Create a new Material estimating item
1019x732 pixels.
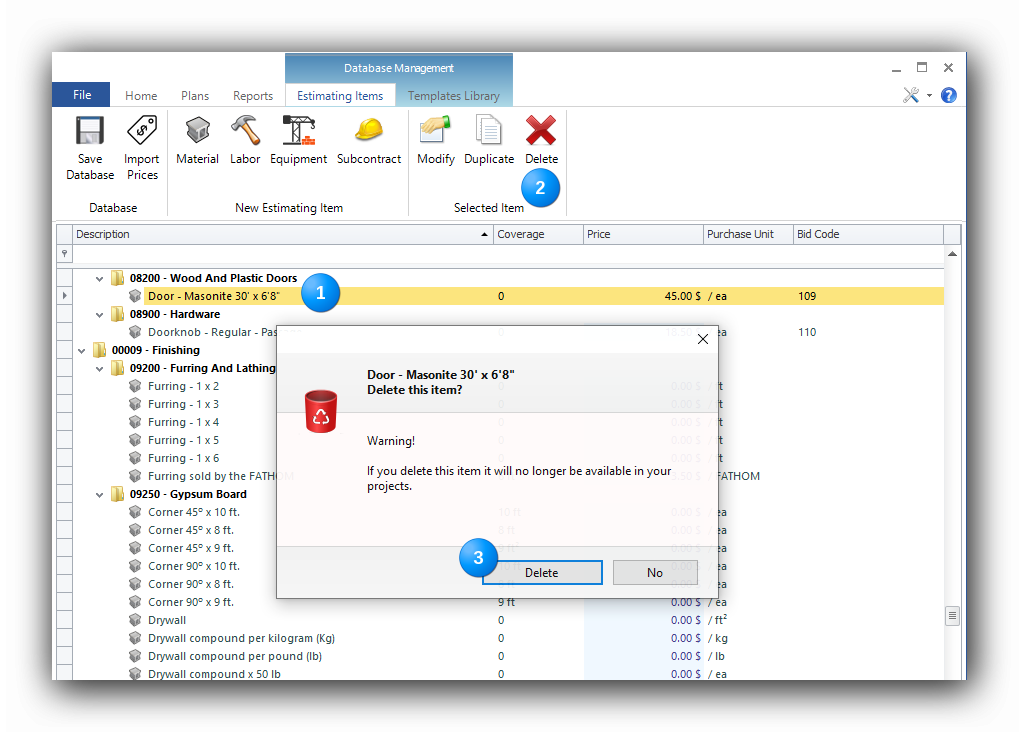click(x=197, y=140)
